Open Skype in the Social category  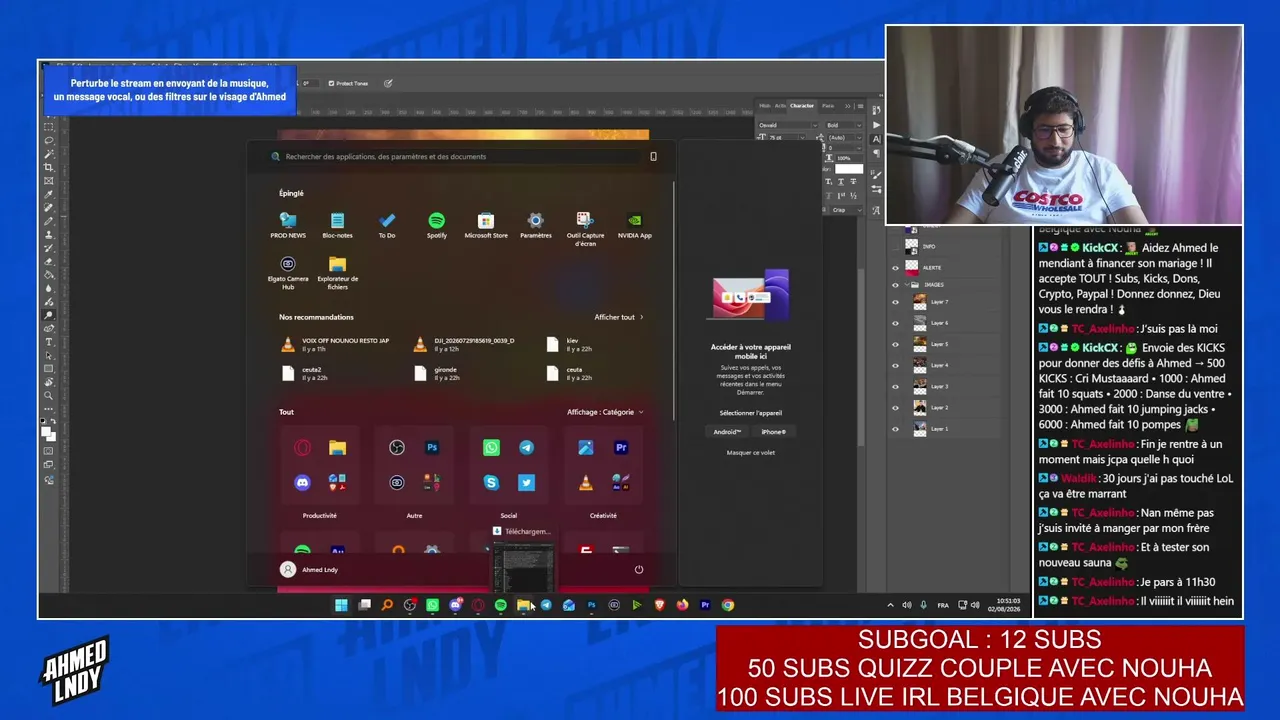coord(491,483)
